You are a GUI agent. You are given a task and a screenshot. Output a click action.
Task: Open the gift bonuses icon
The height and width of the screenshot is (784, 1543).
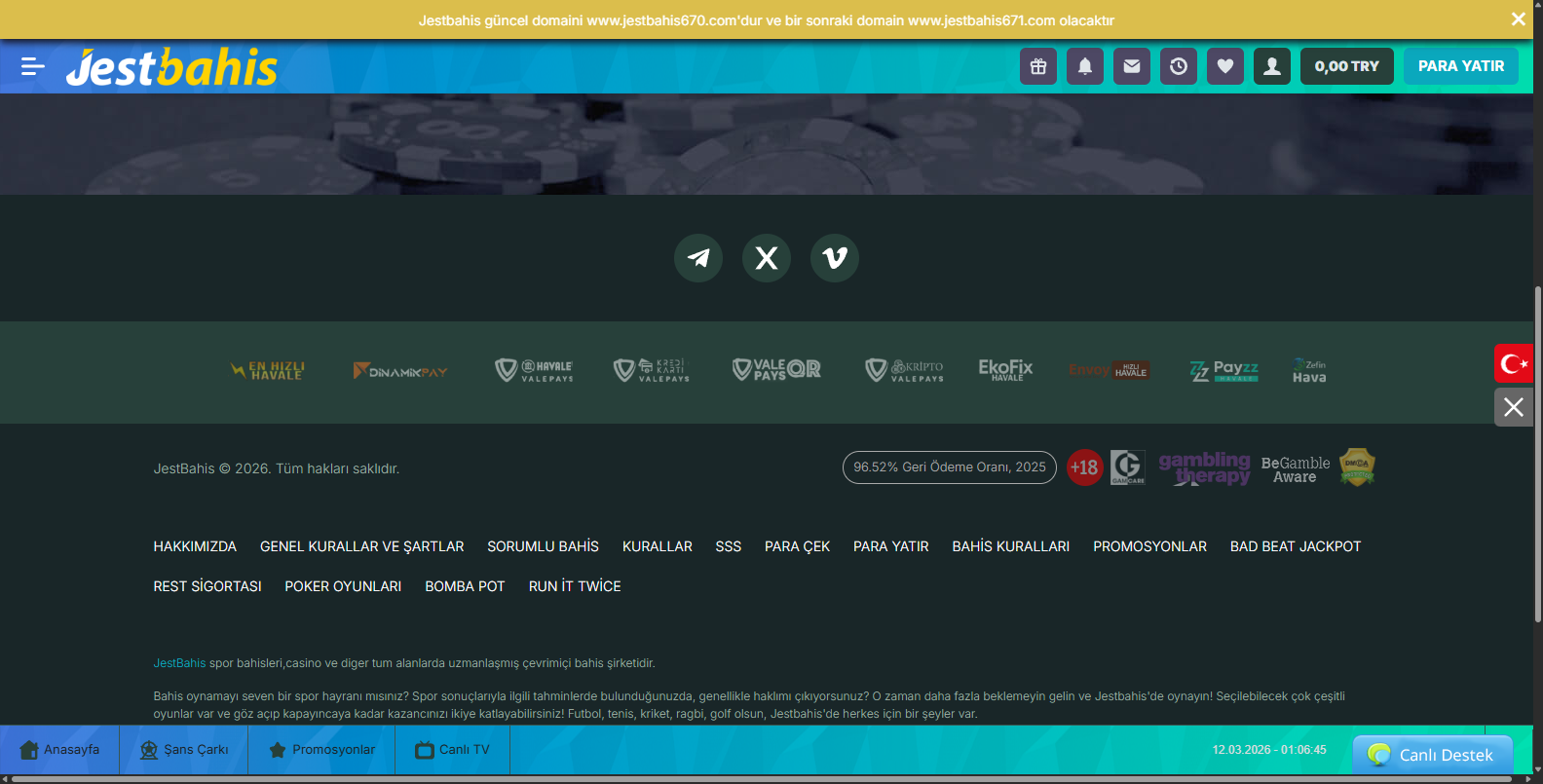coord(1038,66)
